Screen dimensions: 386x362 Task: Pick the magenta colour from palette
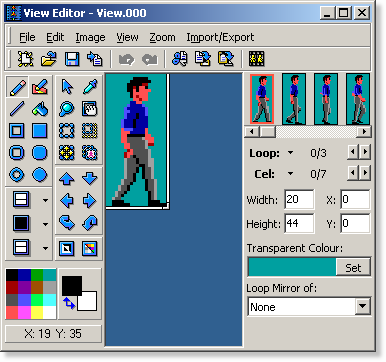tap(25, 313)
